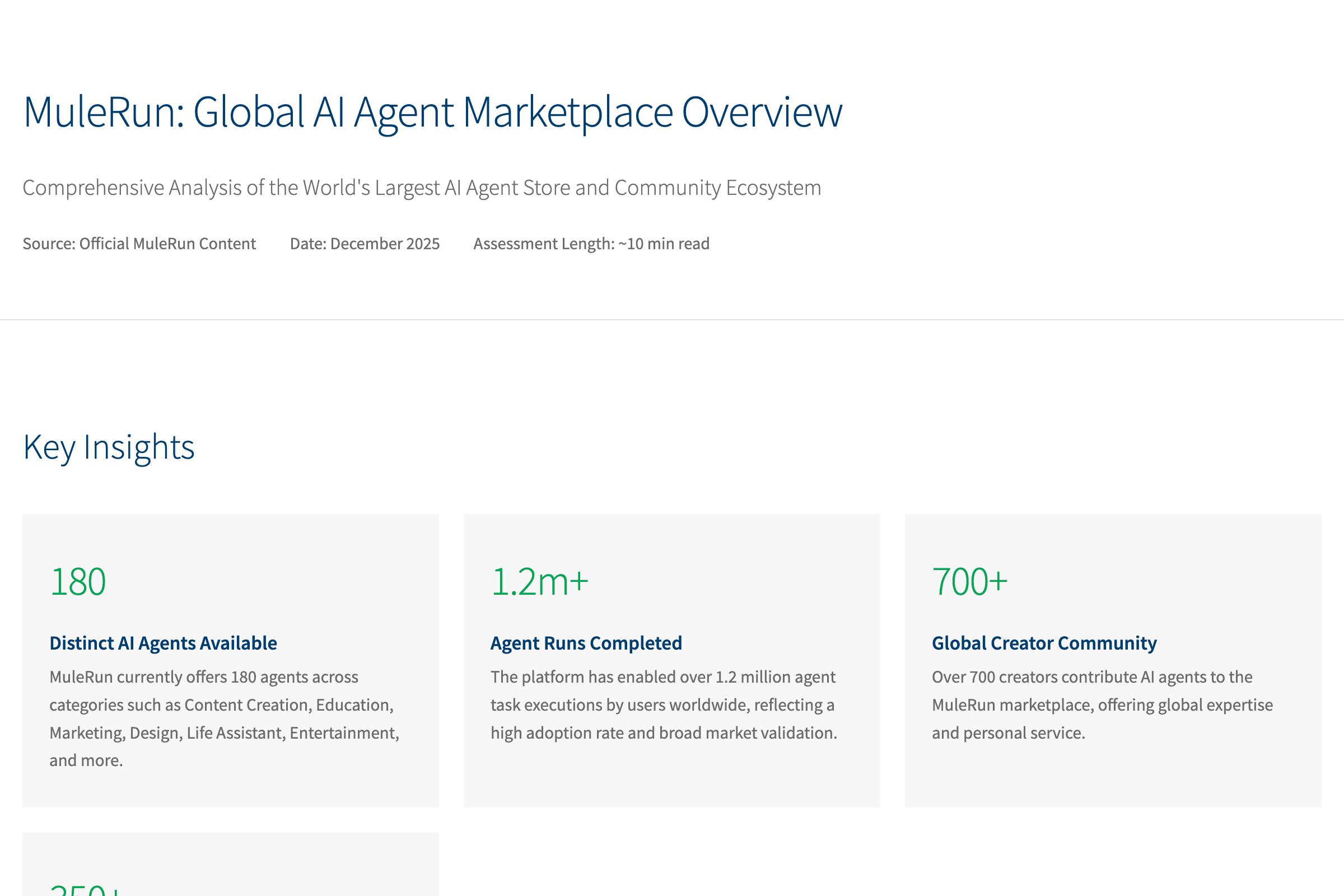Click the 1.2 million agent executions paragraph
1344x896 pixels.
tap(663, 704)
